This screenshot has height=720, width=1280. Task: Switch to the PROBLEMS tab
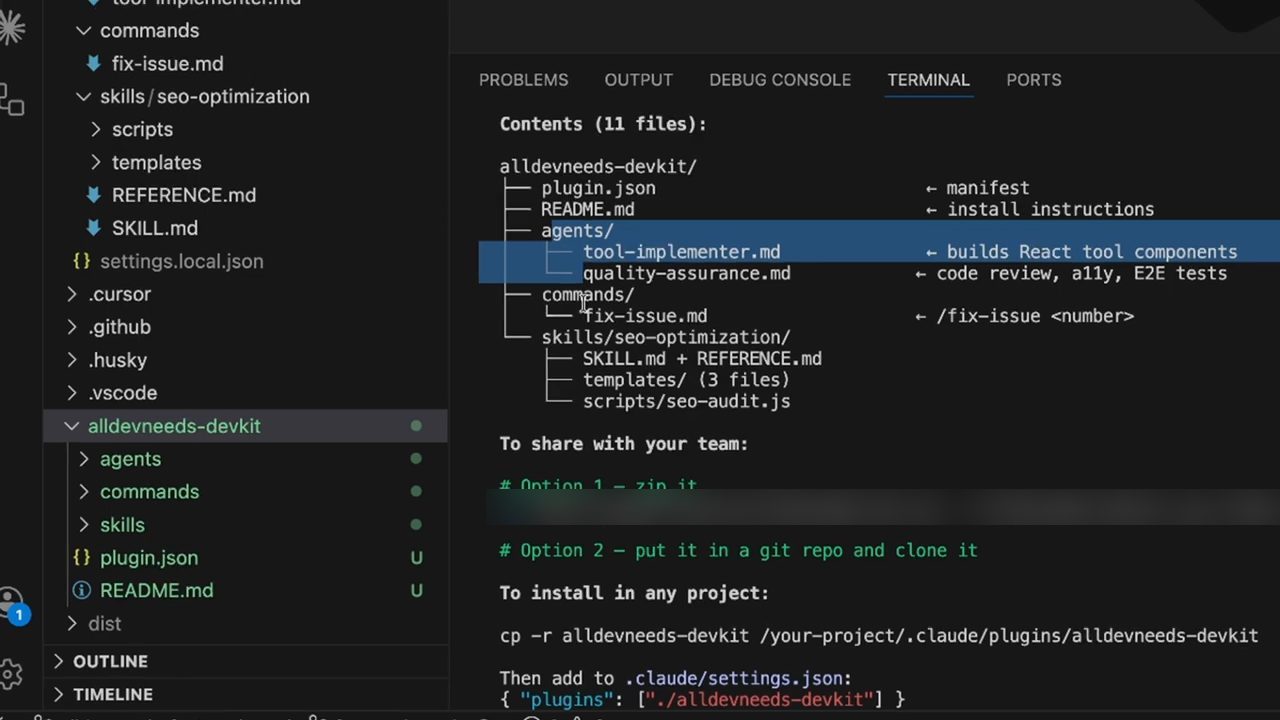tap(523, 80)
